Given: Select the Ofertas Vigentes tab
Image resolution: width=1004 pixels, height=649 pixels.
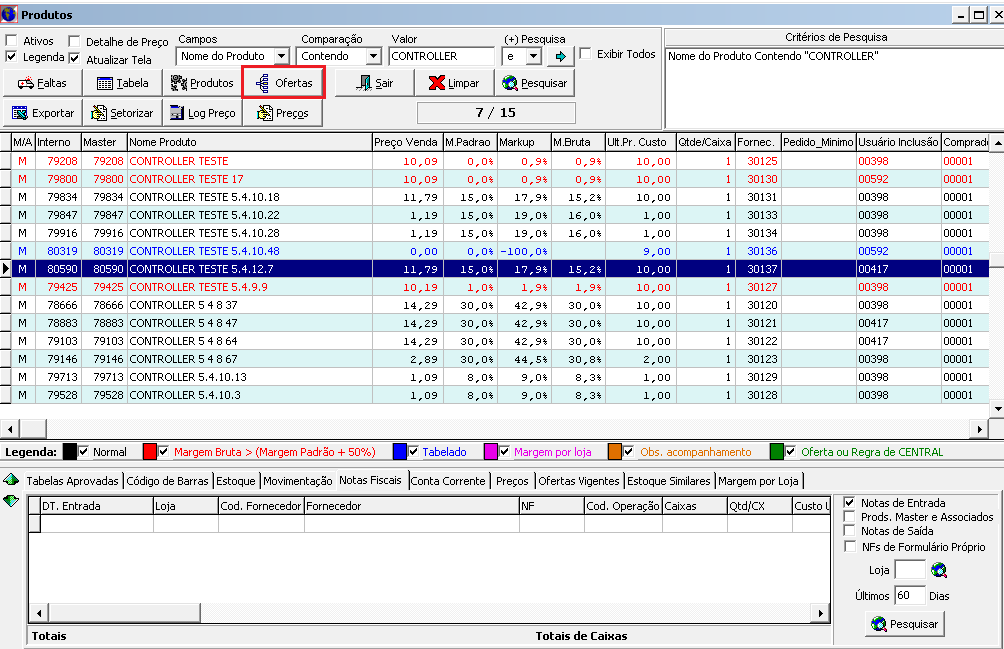Looking at the screenshot, I should click(x=579, y=481).
